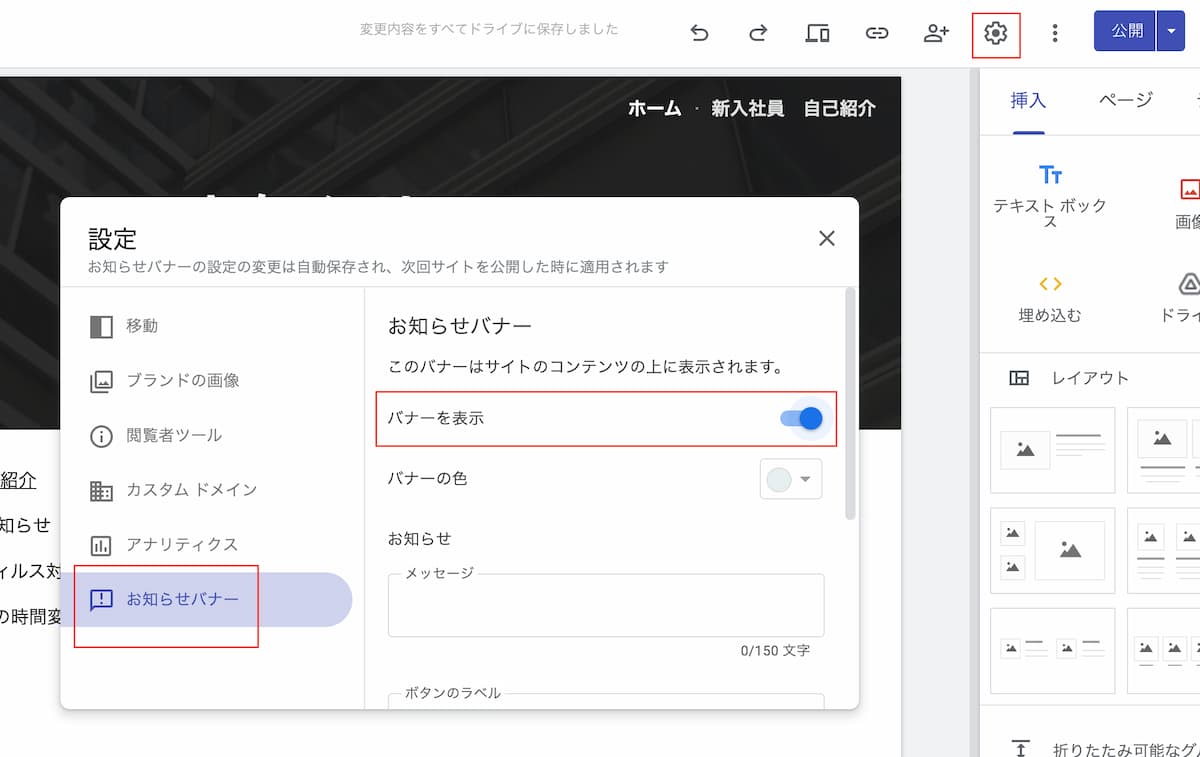Click into the メッセージ text field

(x=605, y=608)
